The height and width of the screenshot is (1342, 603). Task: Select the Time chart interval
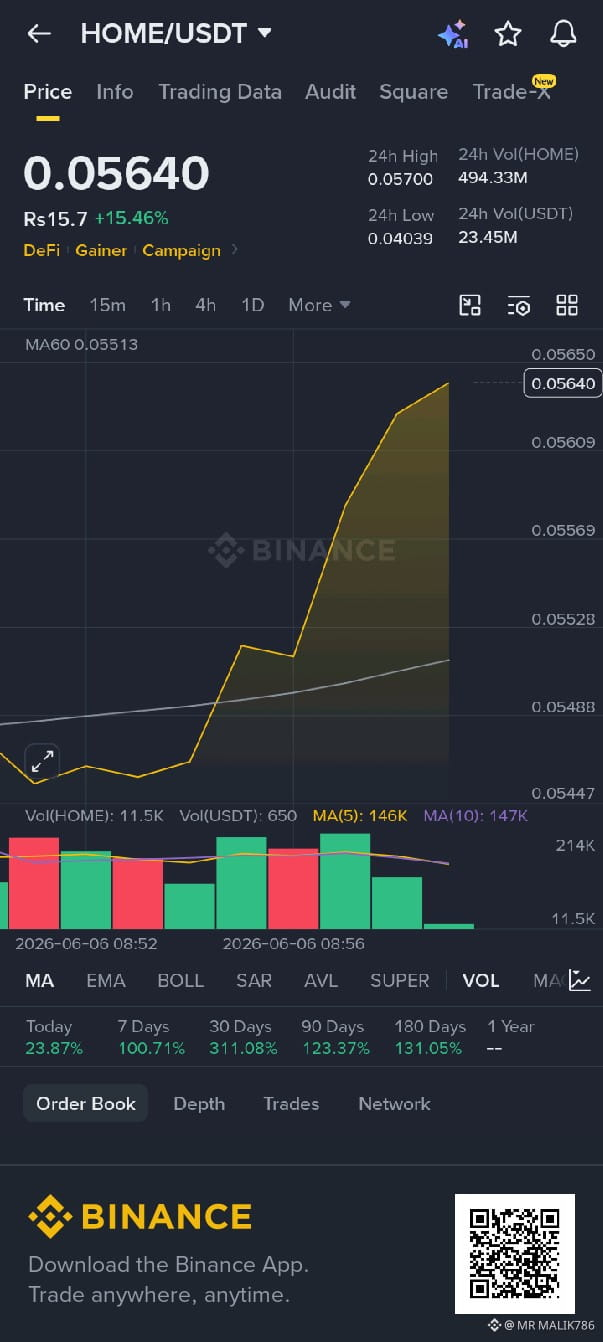pos(44,305)
